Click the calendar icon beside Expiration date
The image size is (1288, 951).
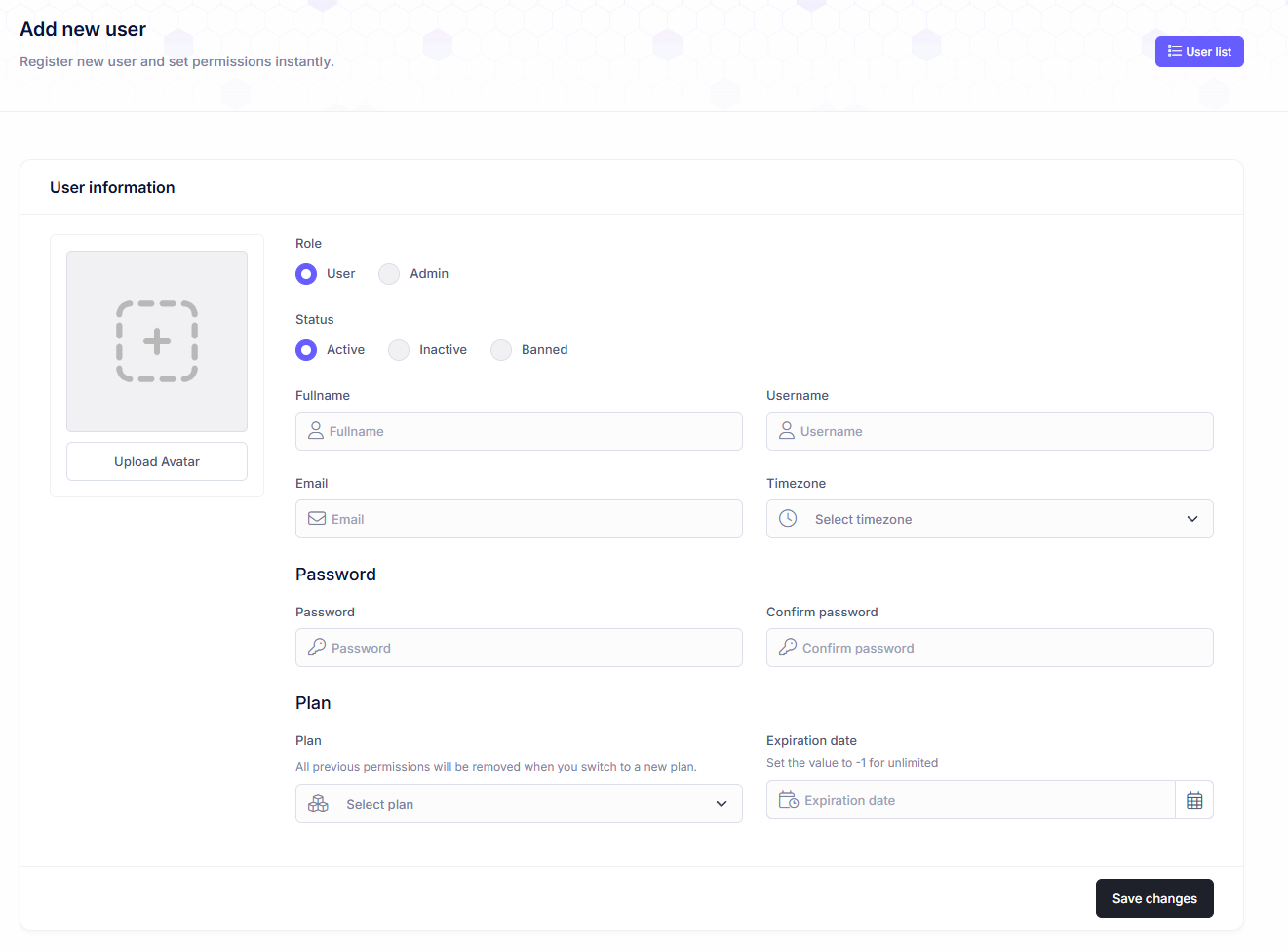(1193, 801)
